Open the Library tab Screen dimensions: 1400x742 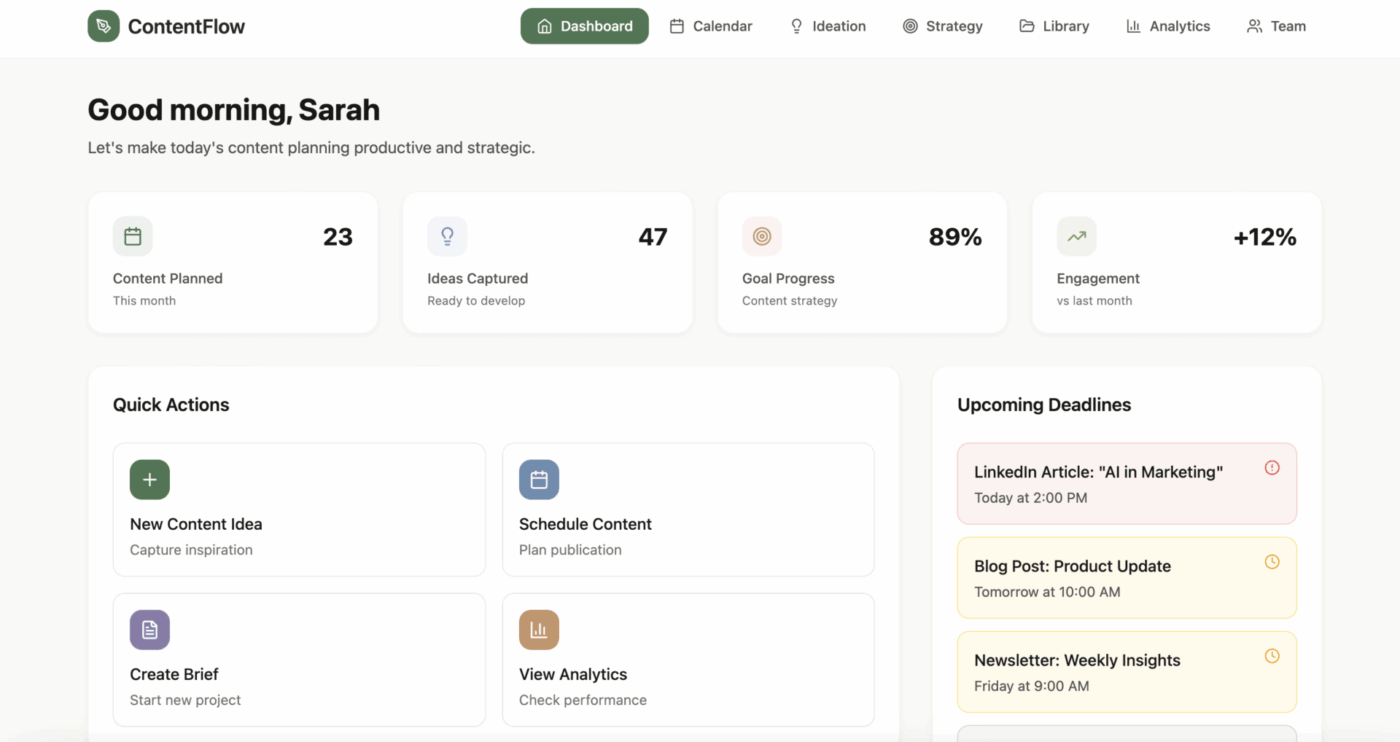coord(1054,26)
